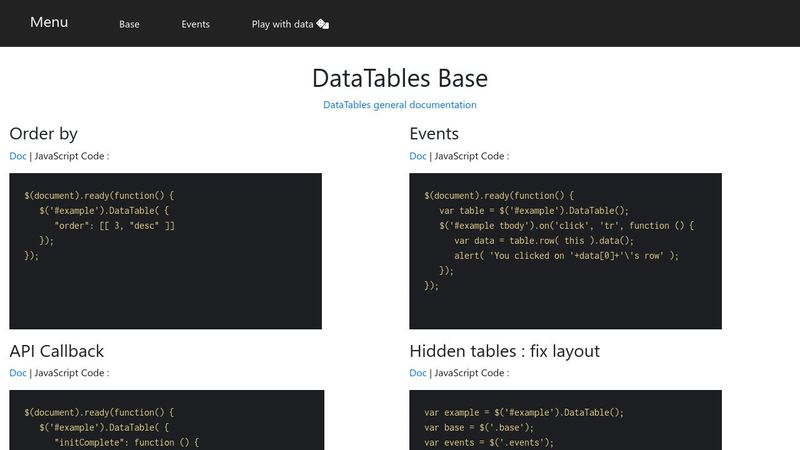The width and height of the screenshot is (800, 450).
Task: Open the Events nav item
Action: coord(195,24)
